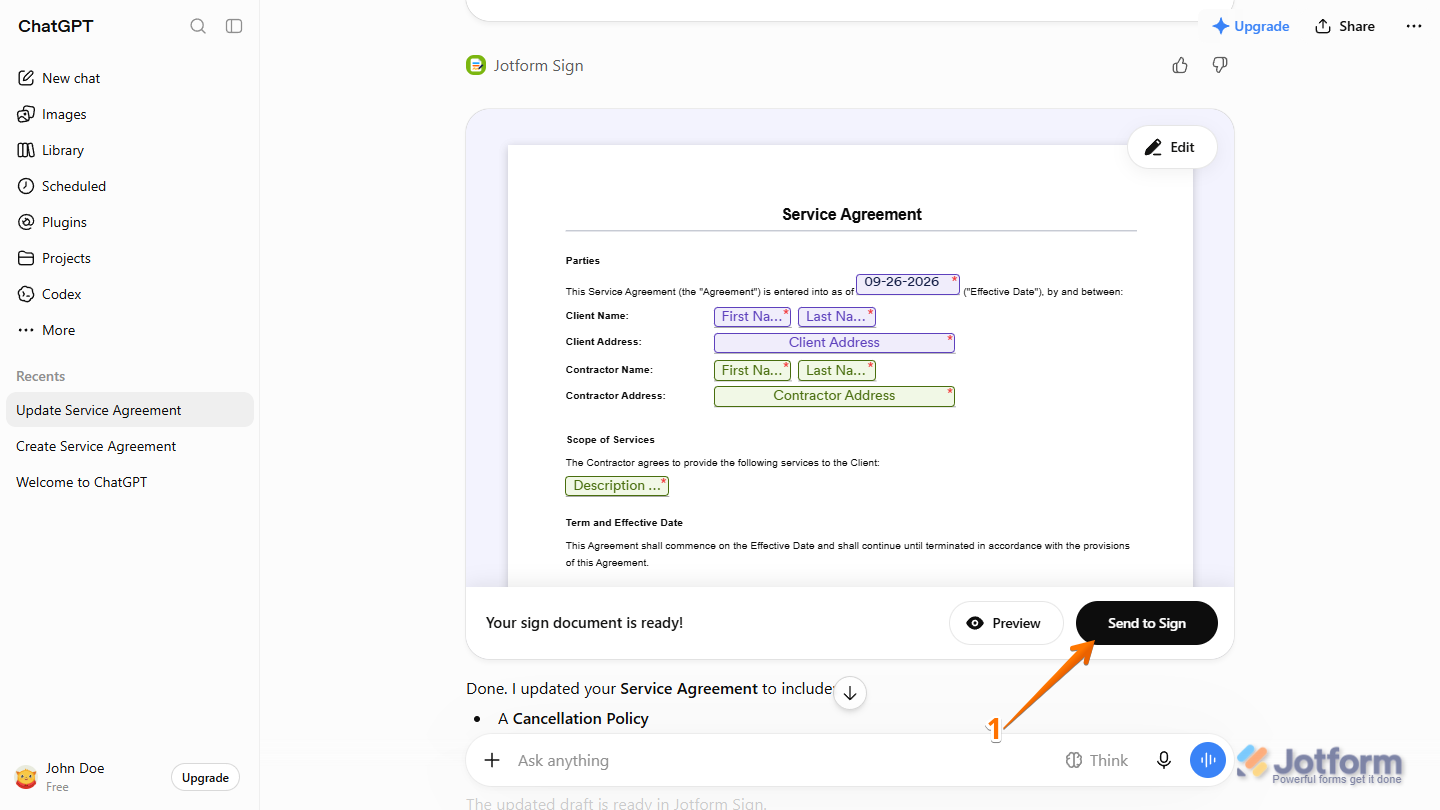Click the Service Agreement document title
The image size is (1440, 810).
[x=852, y=214]
